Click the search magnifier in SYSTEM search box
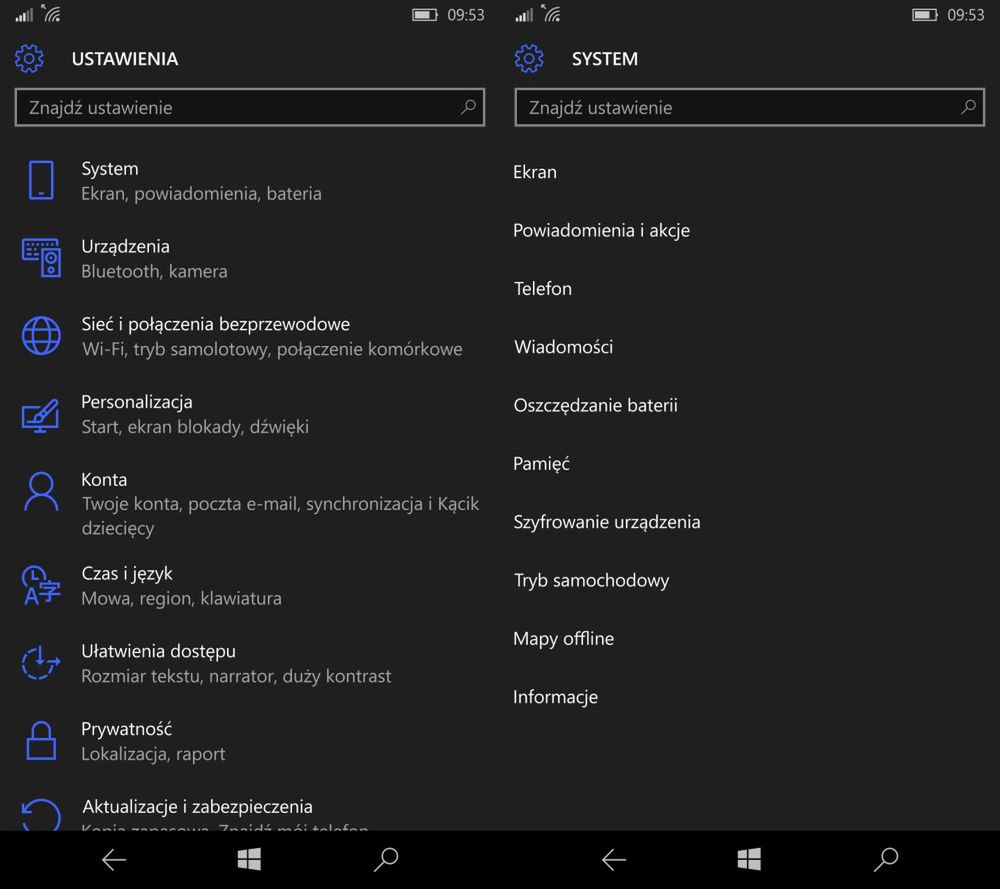This screenshot has height=889, width=1000. click(968, 107)
